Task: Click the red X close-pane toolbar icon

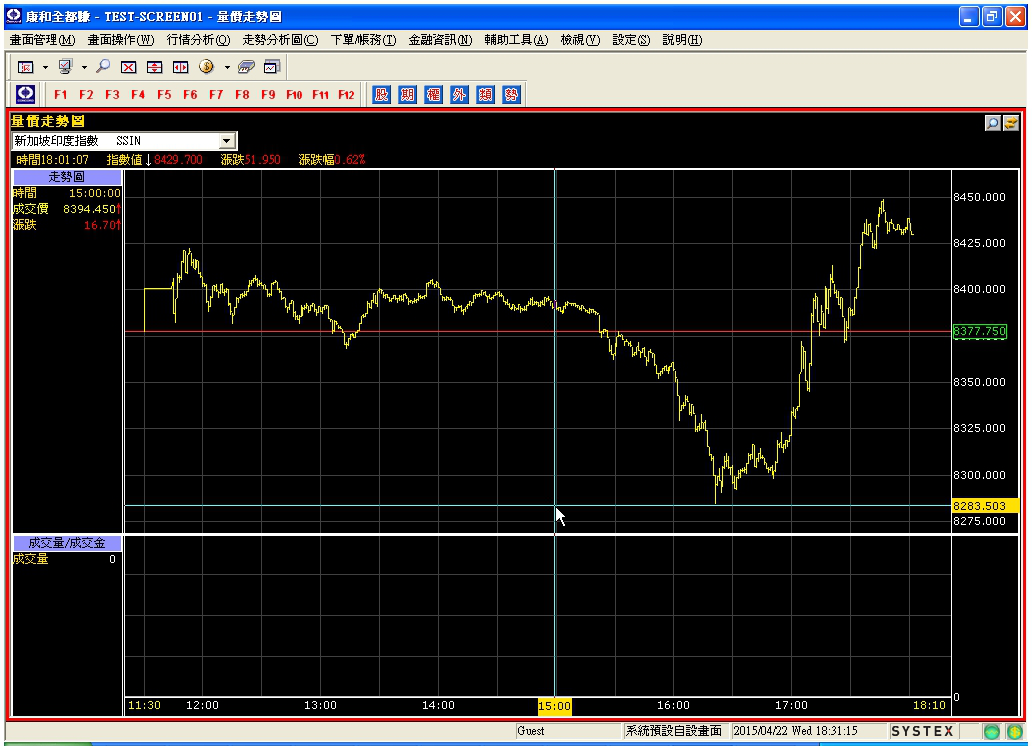Action: pyautogui.click(x=128, y=67)
